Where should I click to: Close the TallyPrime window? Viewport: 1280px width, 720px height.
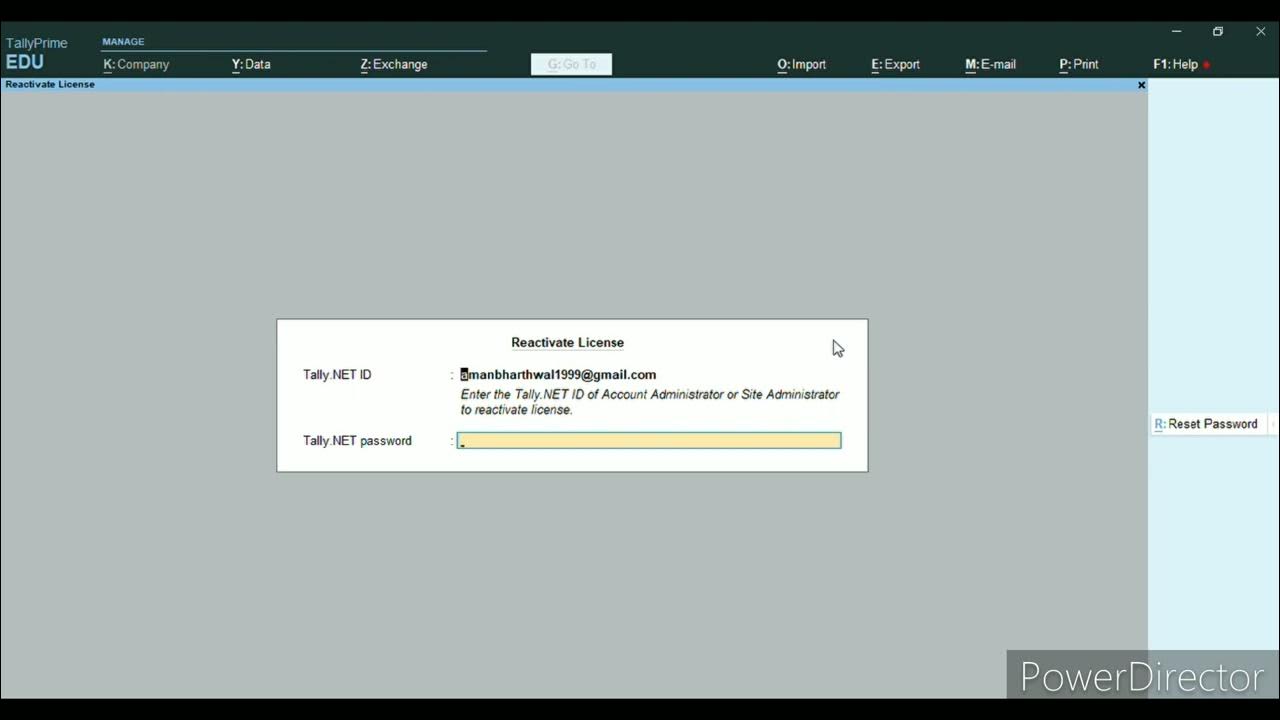[x=1260, y=32]
